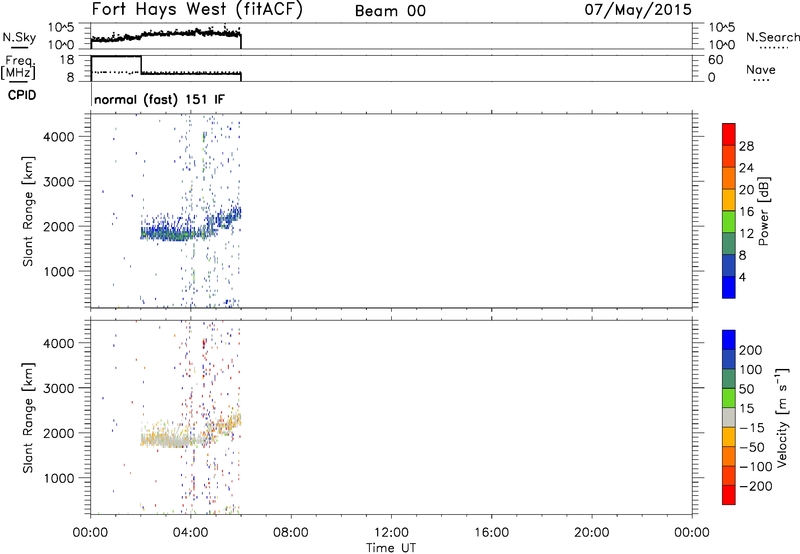This screenshot has height=554, width=800.
Task: Click the 'Power [dB]' colorbar title
Action: point(763,211)
